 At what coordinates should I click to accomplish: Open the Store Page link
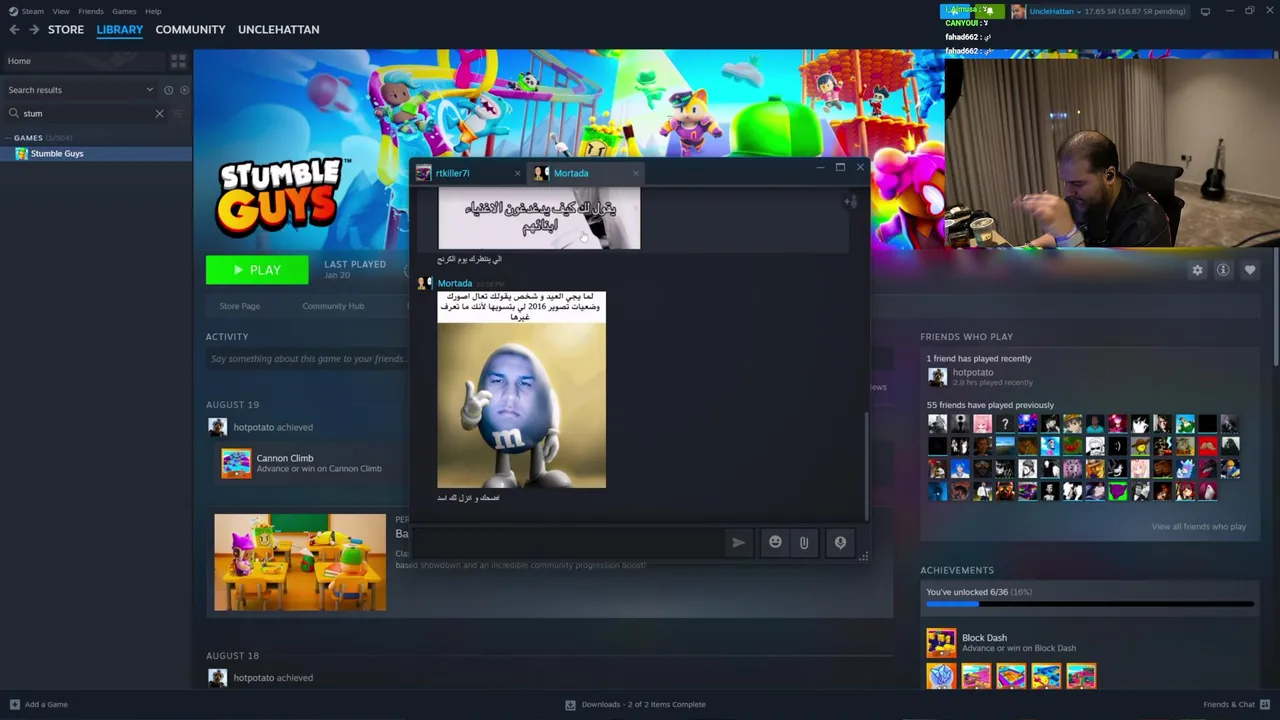(239, 306)
